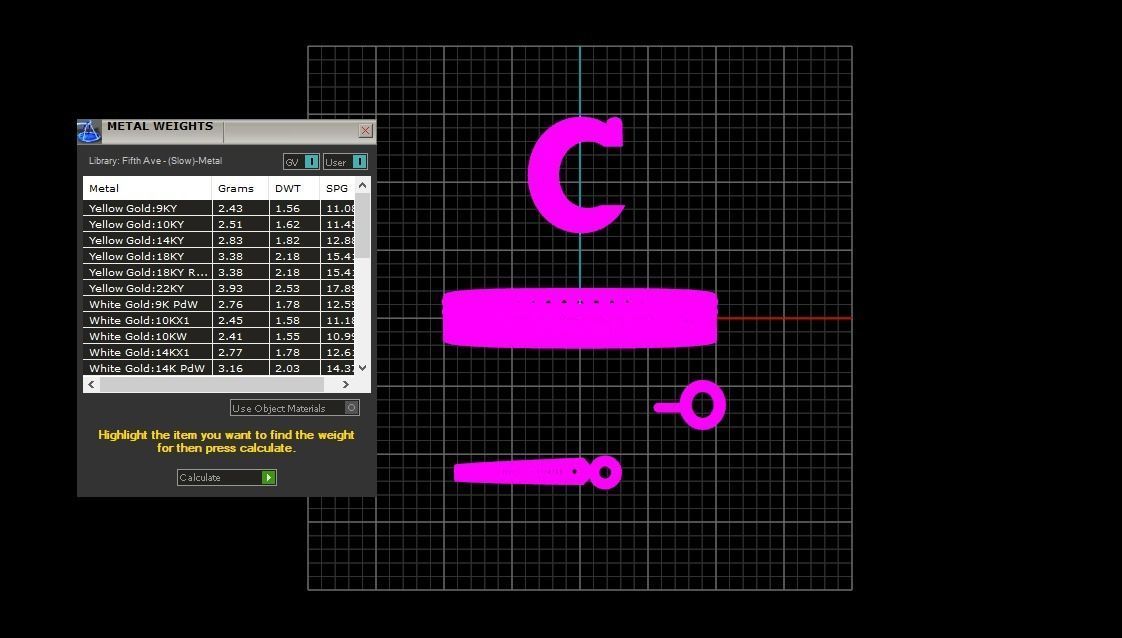Select the Yellow Gold:18KY R... row
Viewport: 1122px width, 638px height.
[219, 272]
